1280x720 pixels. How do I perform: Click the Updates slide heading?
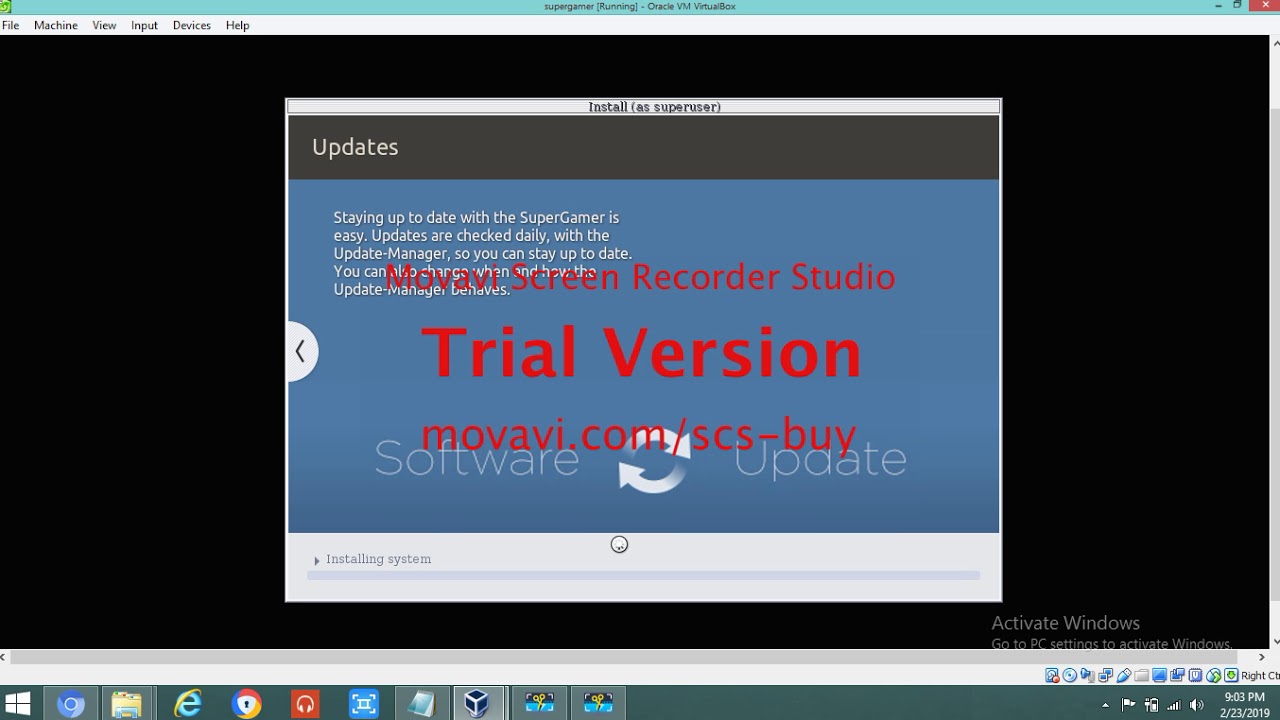355,147
